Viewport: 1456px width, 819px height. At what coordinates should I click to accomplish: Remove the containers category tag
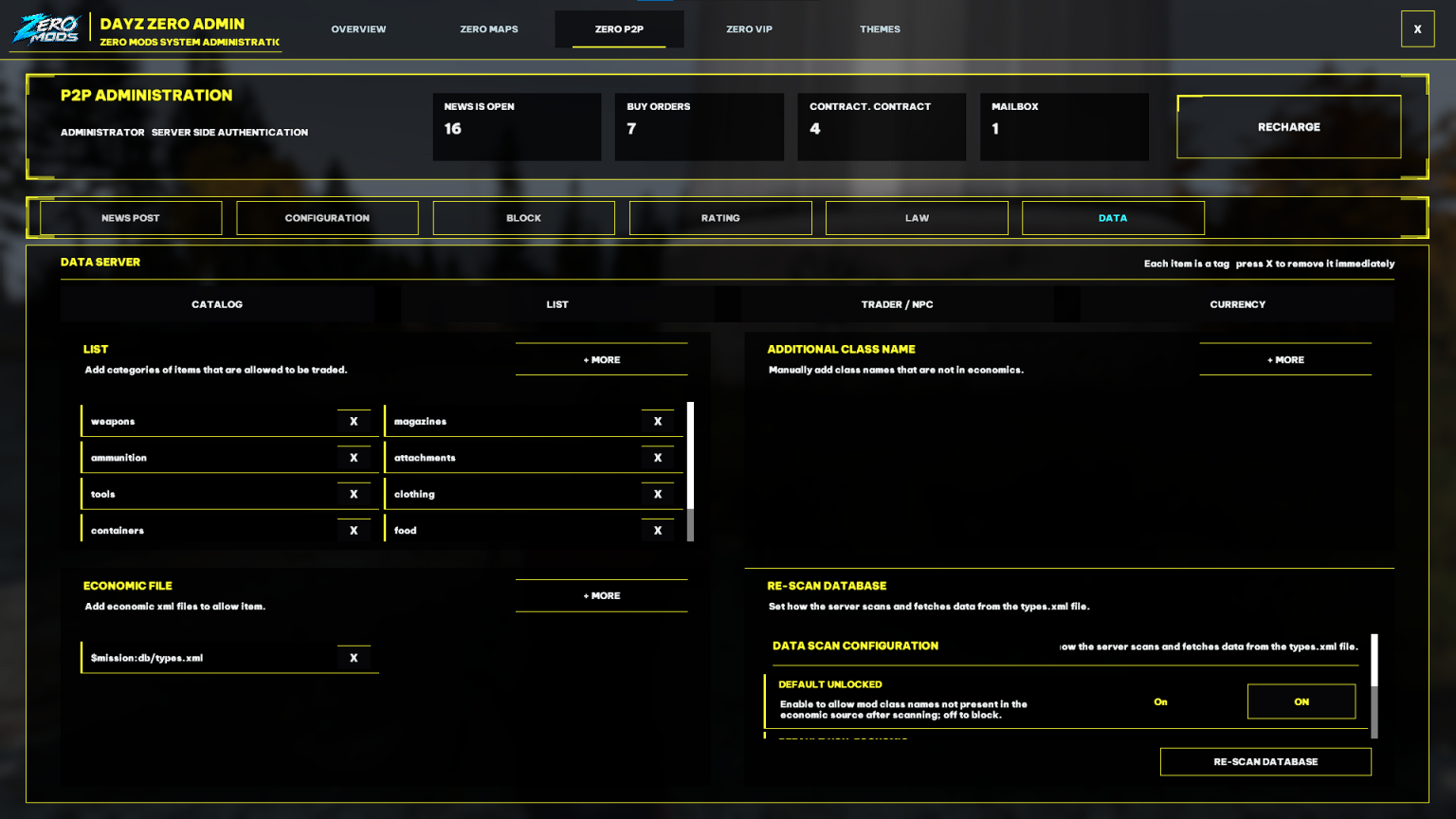(354, 531)
